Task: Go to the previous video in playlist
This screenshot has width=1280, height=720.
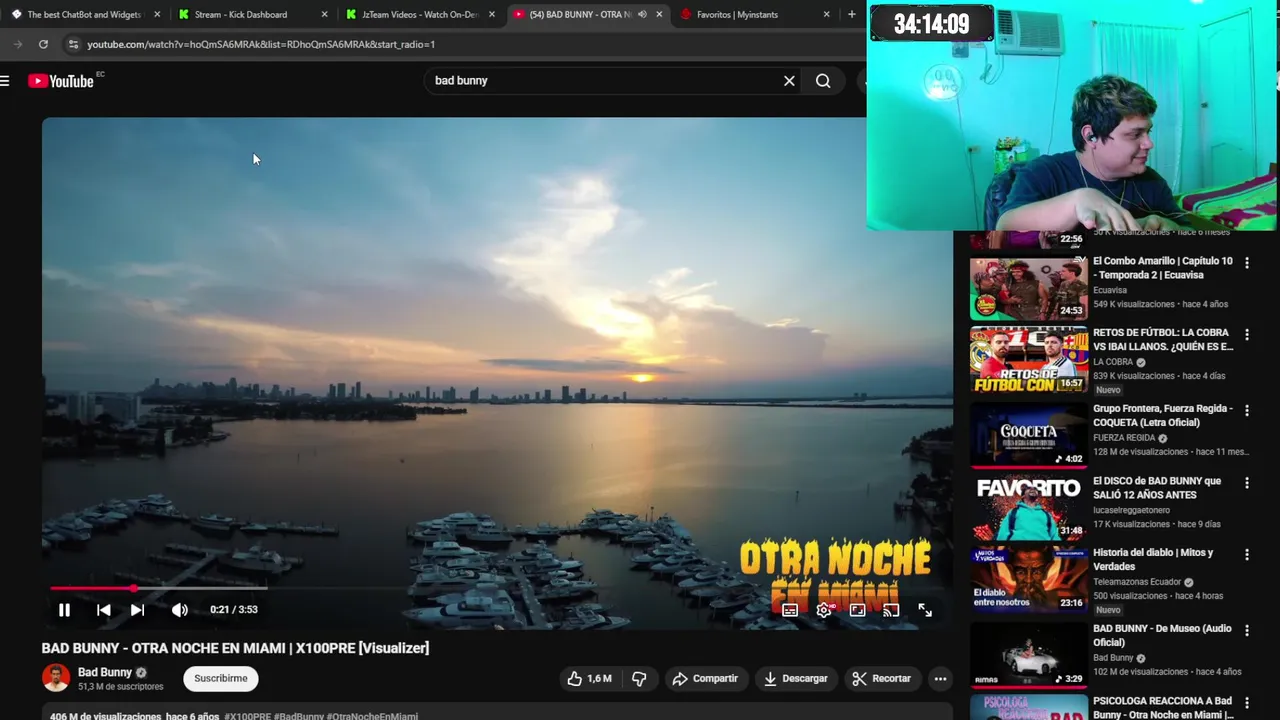Action: pos(103,610)
